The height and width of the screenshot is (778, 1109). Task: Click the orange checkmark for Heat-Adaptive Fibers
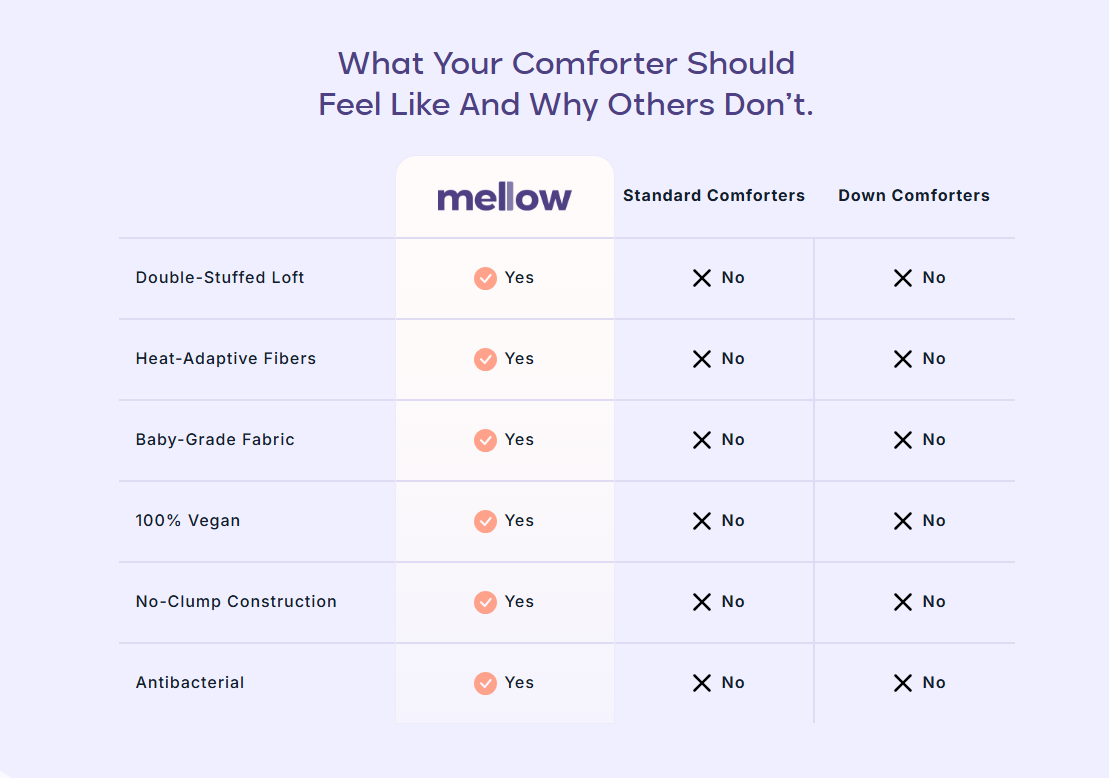pyautogui.click(x=485, y=359)
